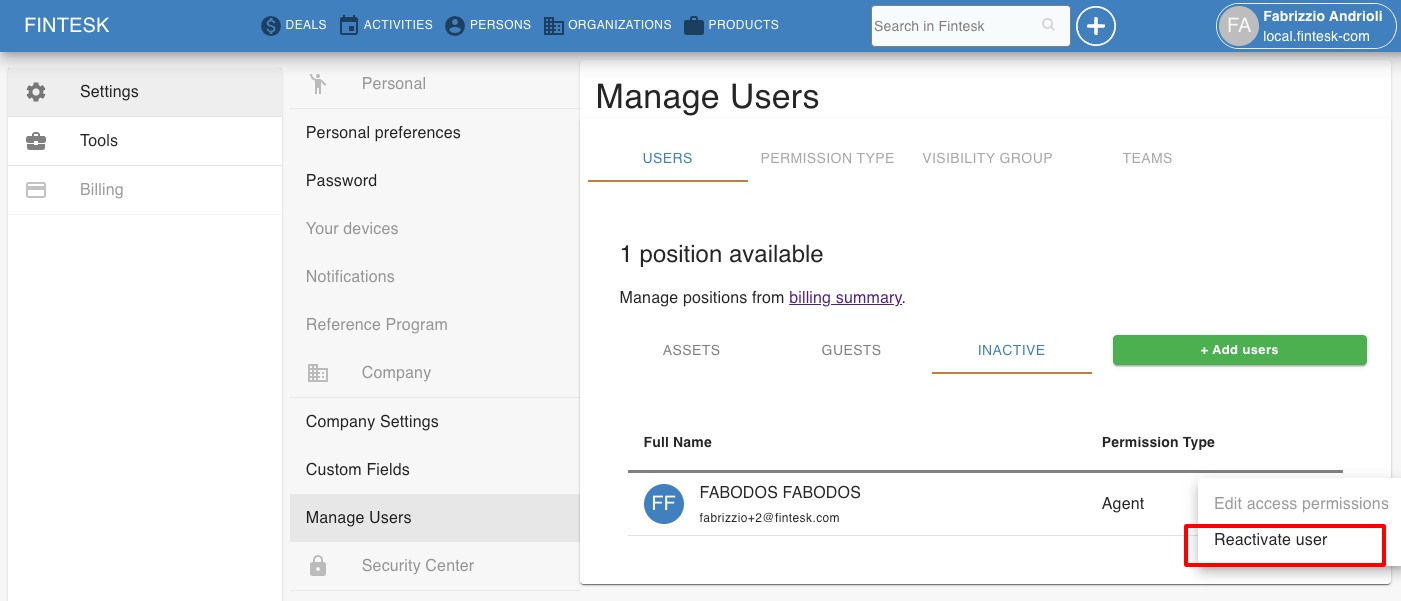
Task: Click the round plus add button
Action: [x=1096, y=26]
